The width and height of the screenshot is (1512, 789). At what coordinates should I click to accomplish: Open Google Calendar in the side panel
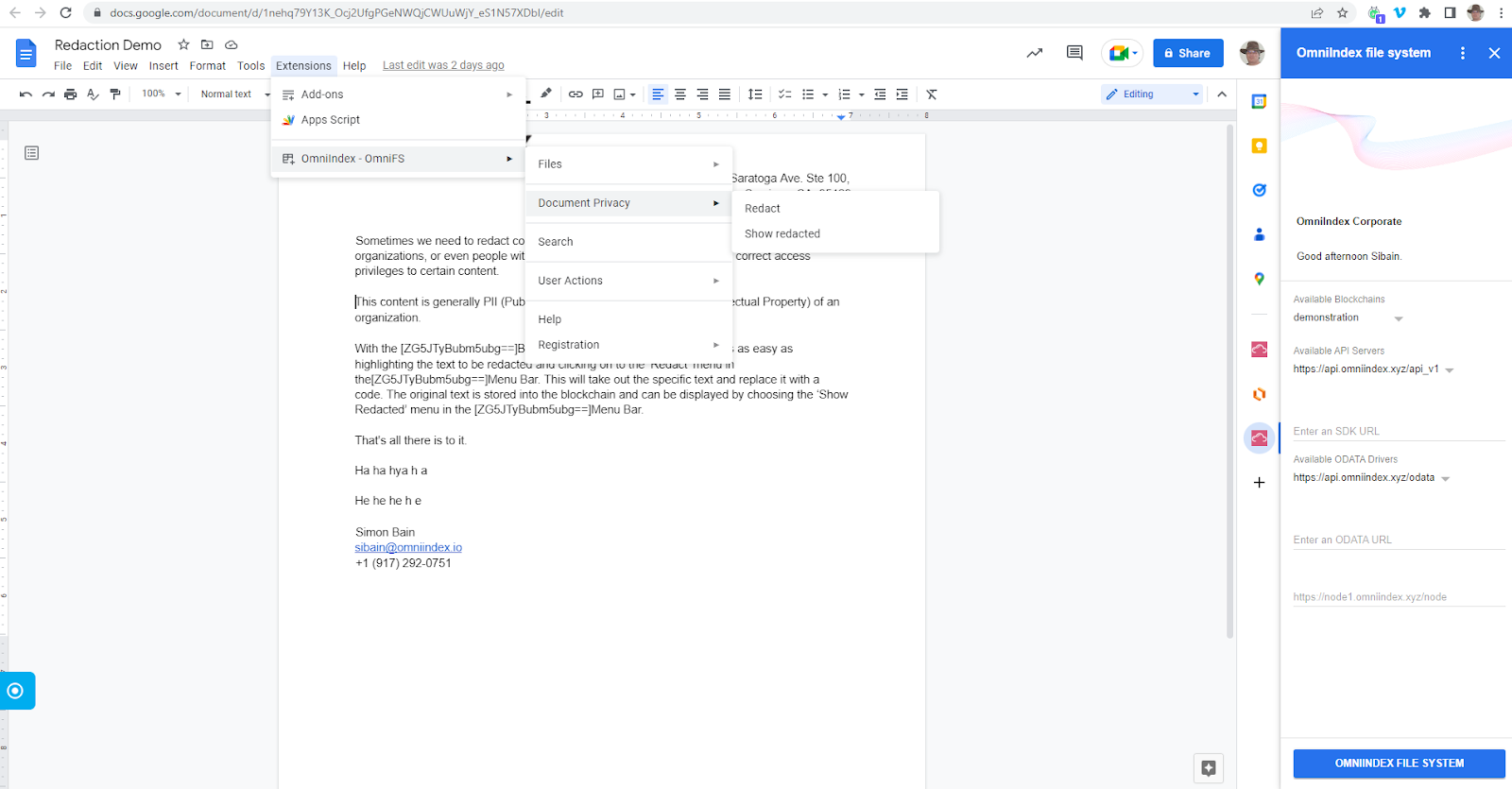tap(1259, 102)
